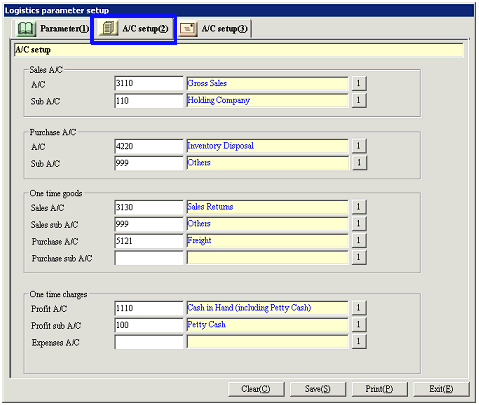Click the open book icon on Parameter(1) tab

click(x=26, y=29)
